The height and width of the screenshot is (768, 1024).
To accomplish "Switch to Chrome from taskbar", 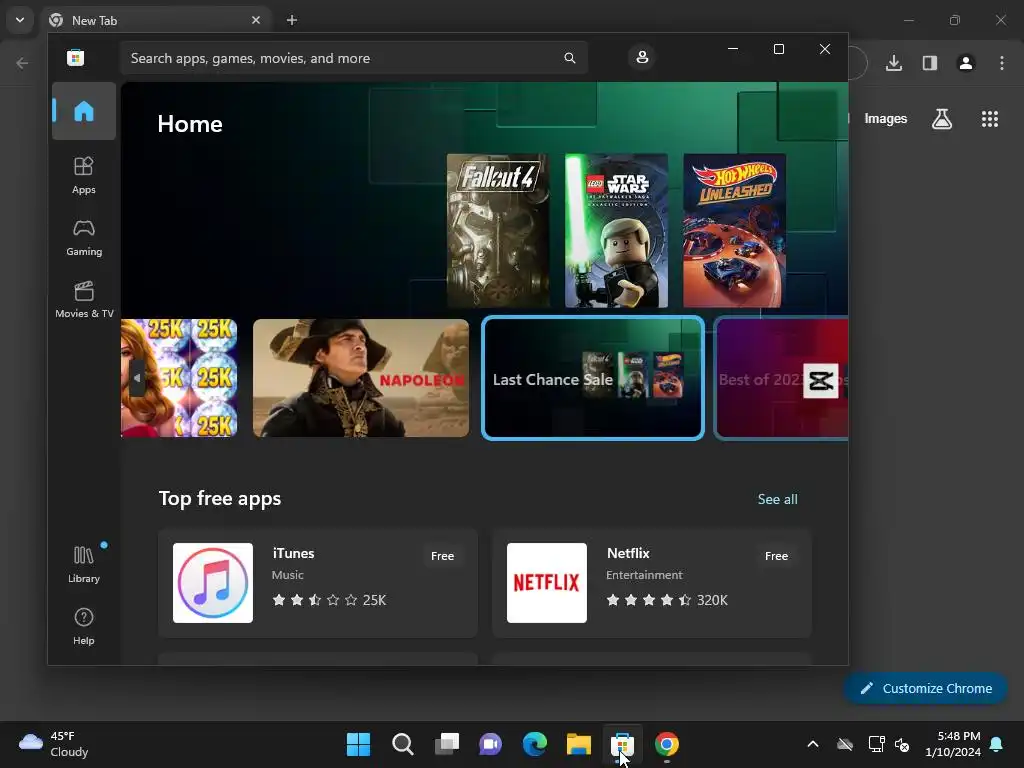I will (x=667, y=744).
